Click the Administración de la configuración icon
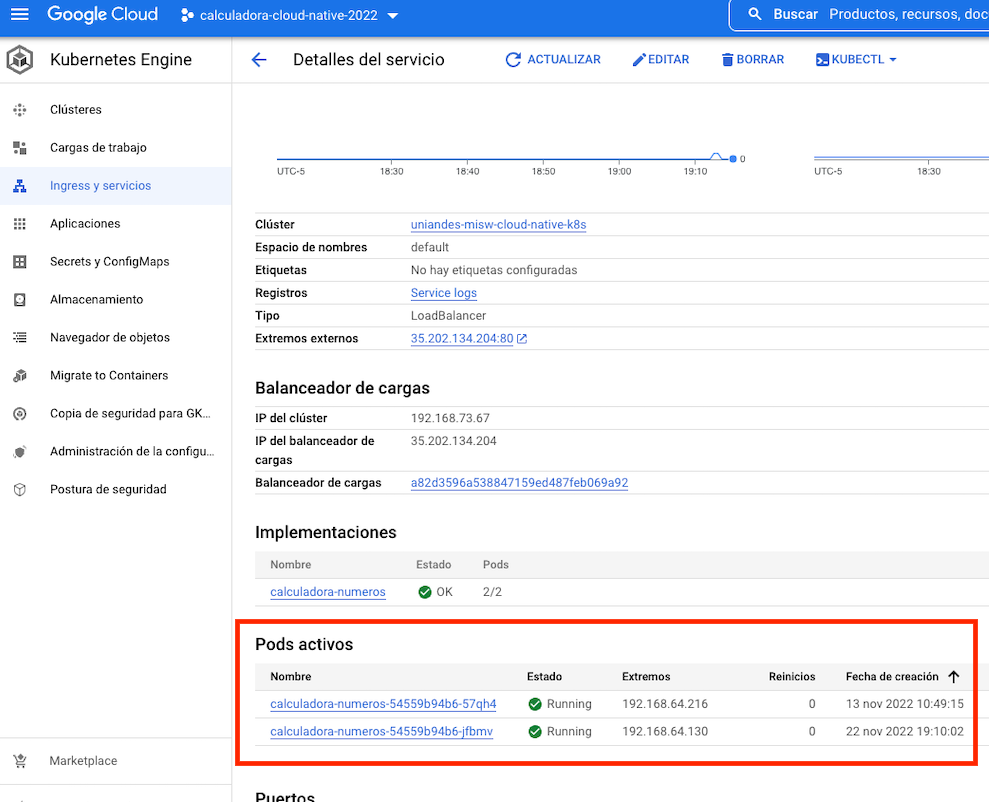The image size is (989, 802). (20, 451)
